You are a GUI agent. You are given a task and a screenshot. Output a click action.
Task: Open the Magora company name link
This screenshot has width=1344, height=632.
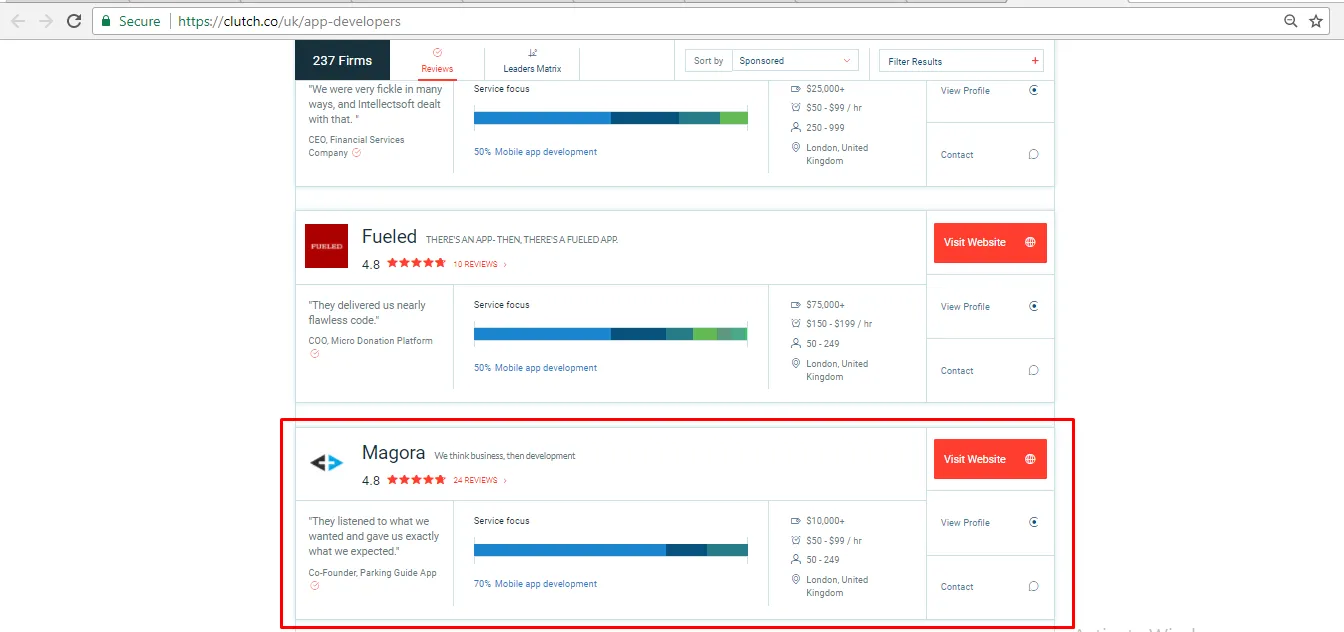[x=393, y=453]
